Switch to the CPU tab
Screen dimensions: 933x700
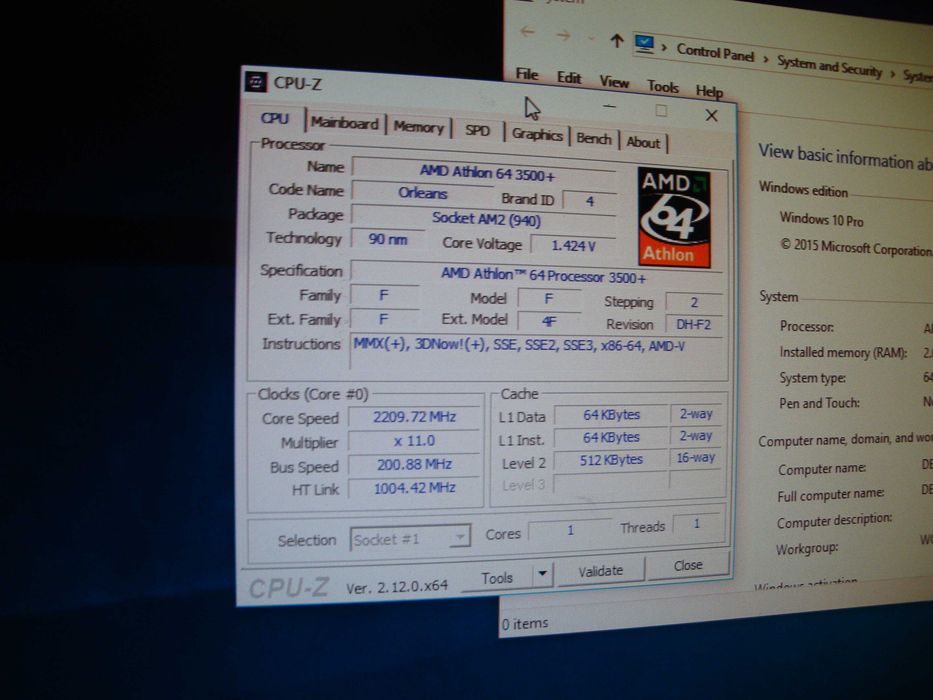(274, 118)
